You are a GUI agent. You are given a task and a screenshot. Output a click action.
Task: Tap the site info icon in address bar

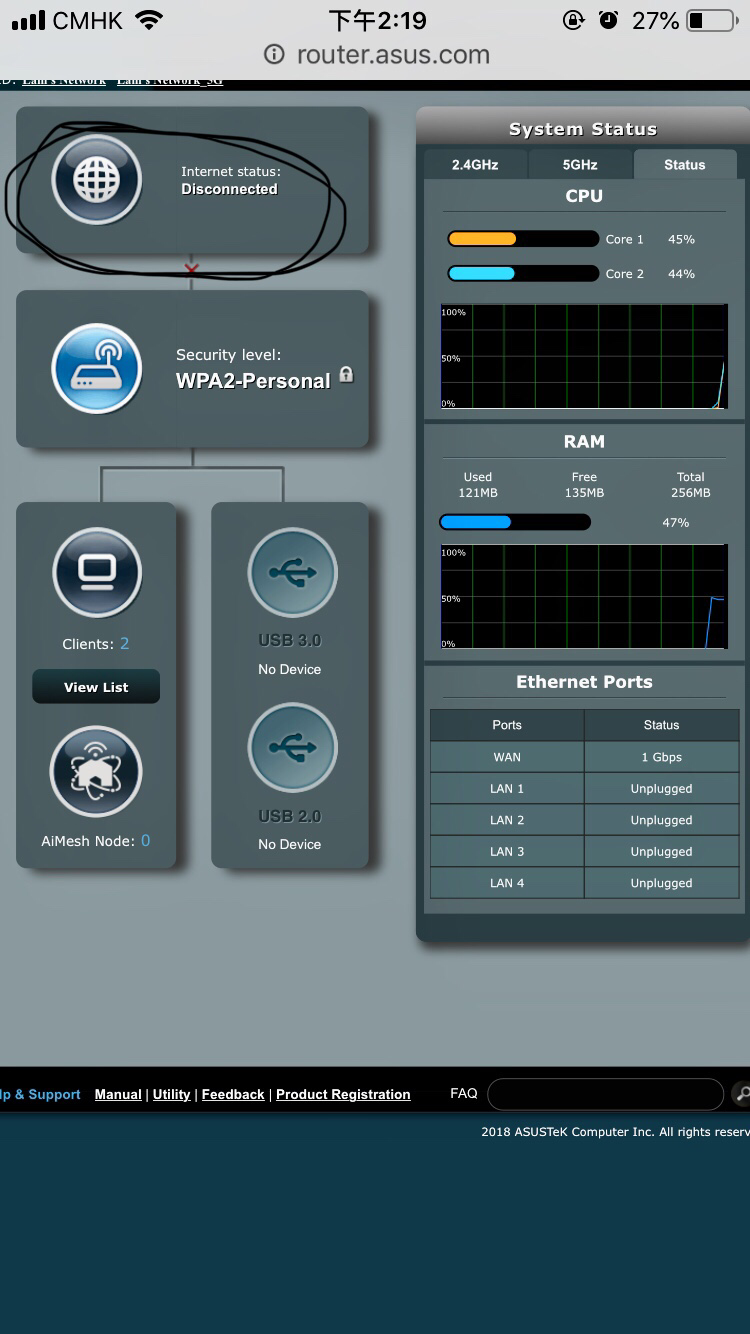(x=274, y=55)
